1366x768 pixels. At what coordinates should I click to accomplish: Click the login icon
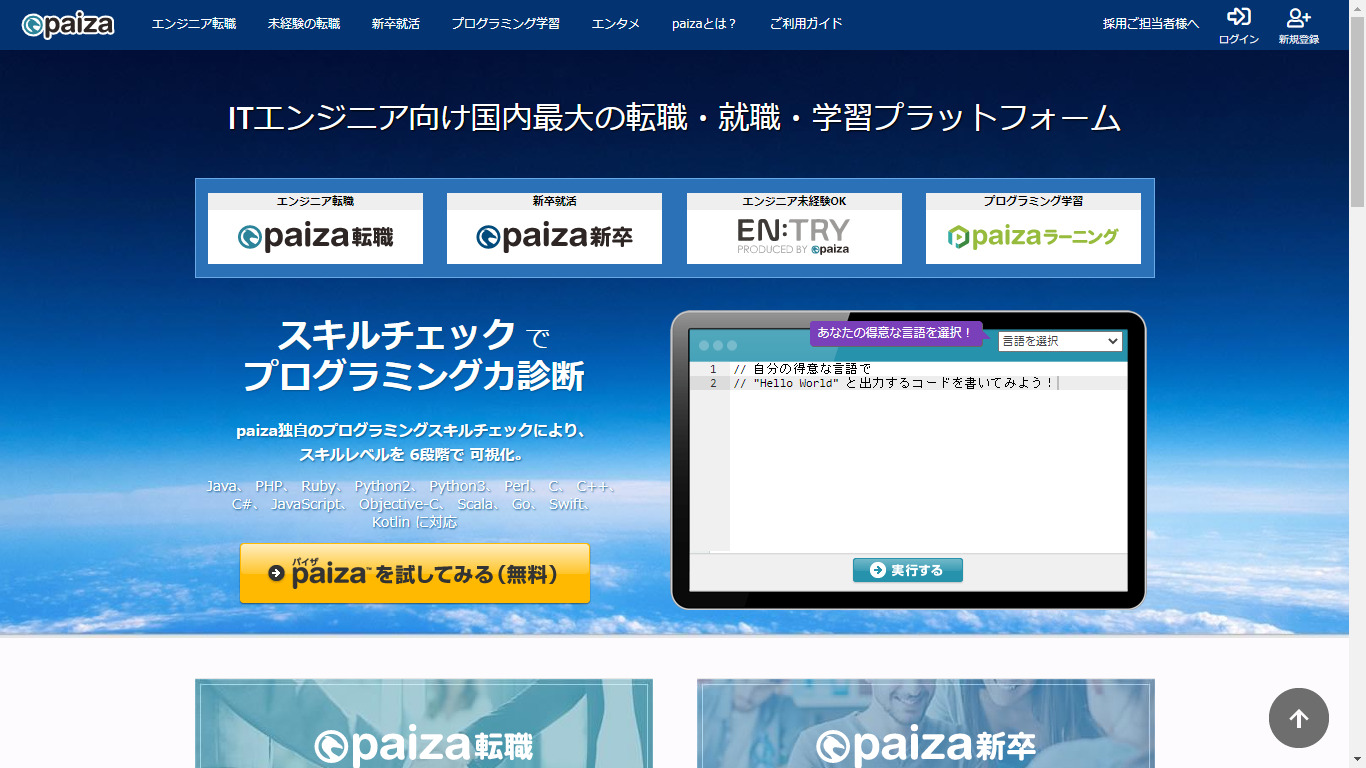click(1238, 17)
